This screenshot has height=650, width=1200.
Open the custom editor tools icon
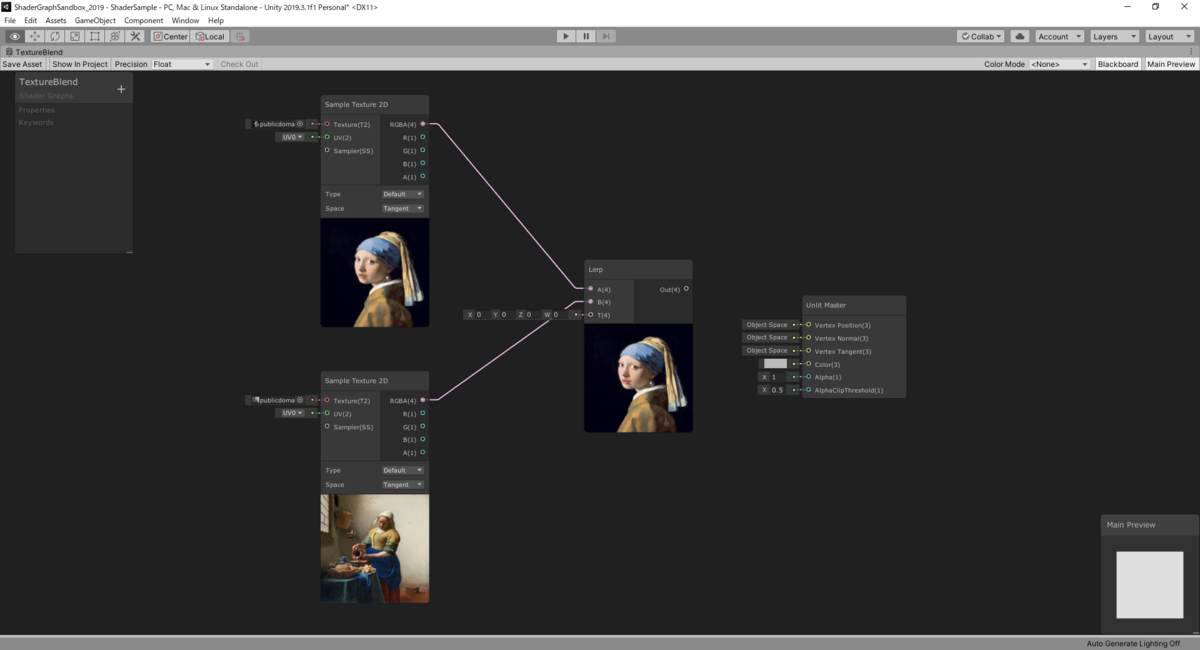tap(136, 36)
